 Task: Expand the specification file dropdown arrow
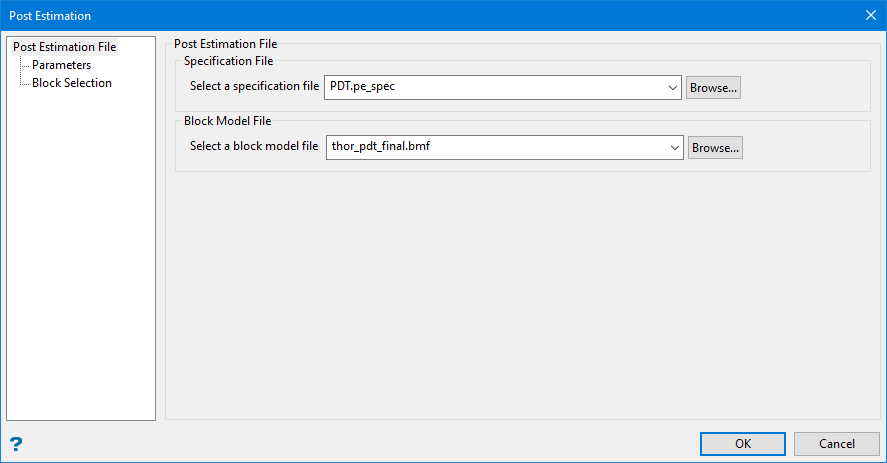(x=672, y=88)
